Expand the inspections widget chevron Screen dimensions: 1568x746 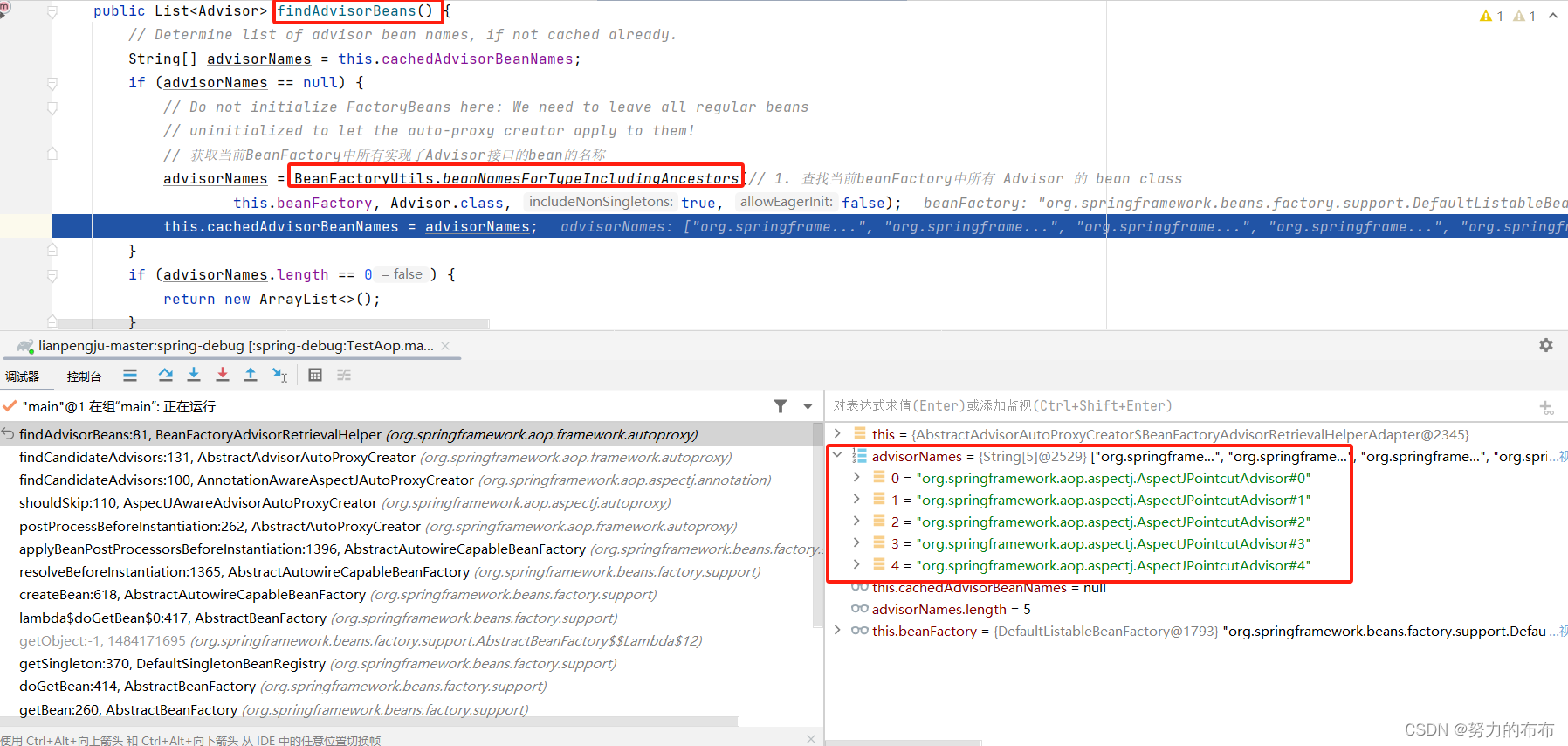pyautogui.click(x=1553, y=16)
